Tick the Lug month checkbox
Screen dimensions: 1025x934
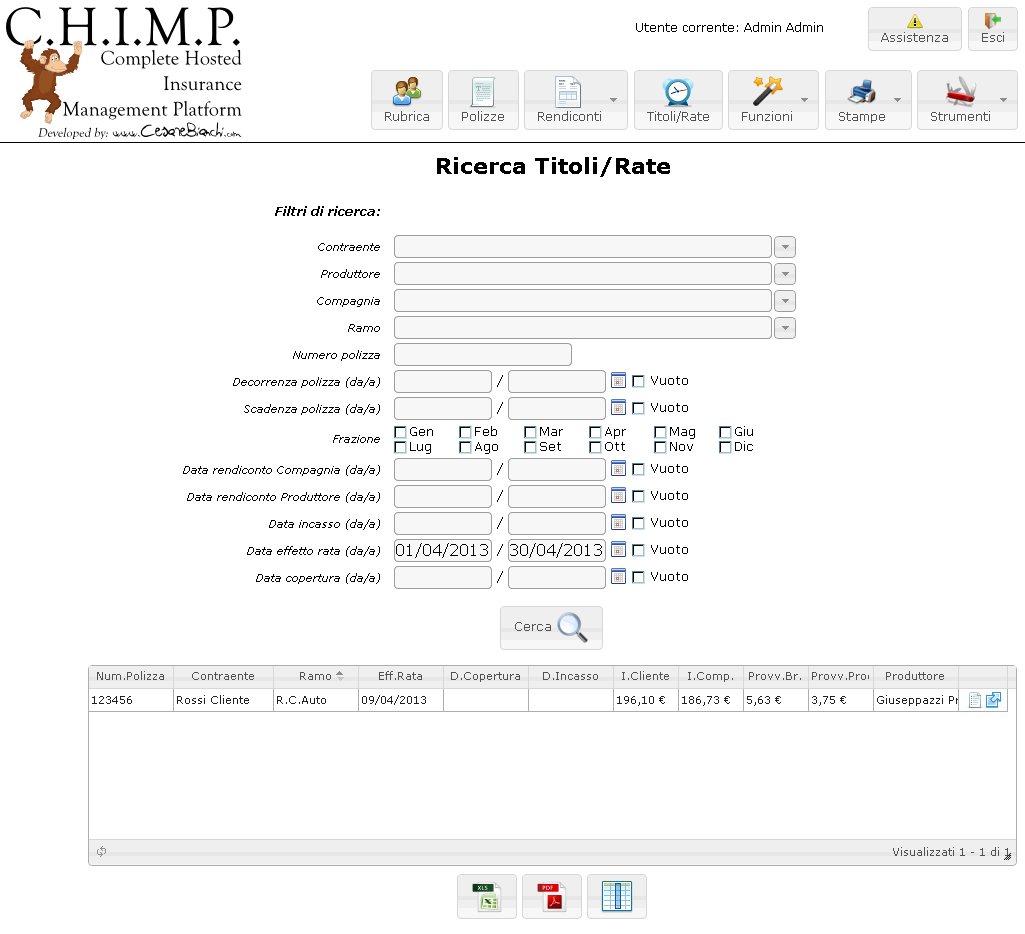tap(401, 447)
